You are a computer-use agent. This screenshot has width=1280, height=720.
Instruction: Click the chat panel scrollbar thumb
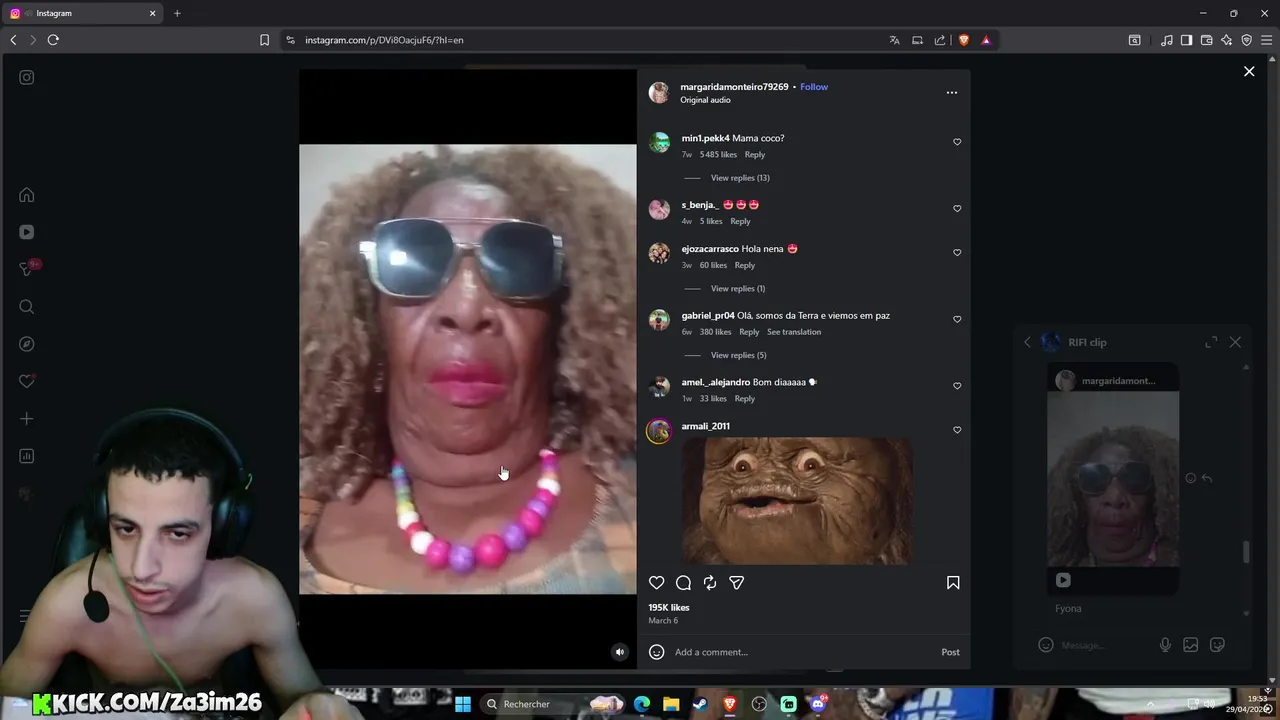pos(1246,552)
